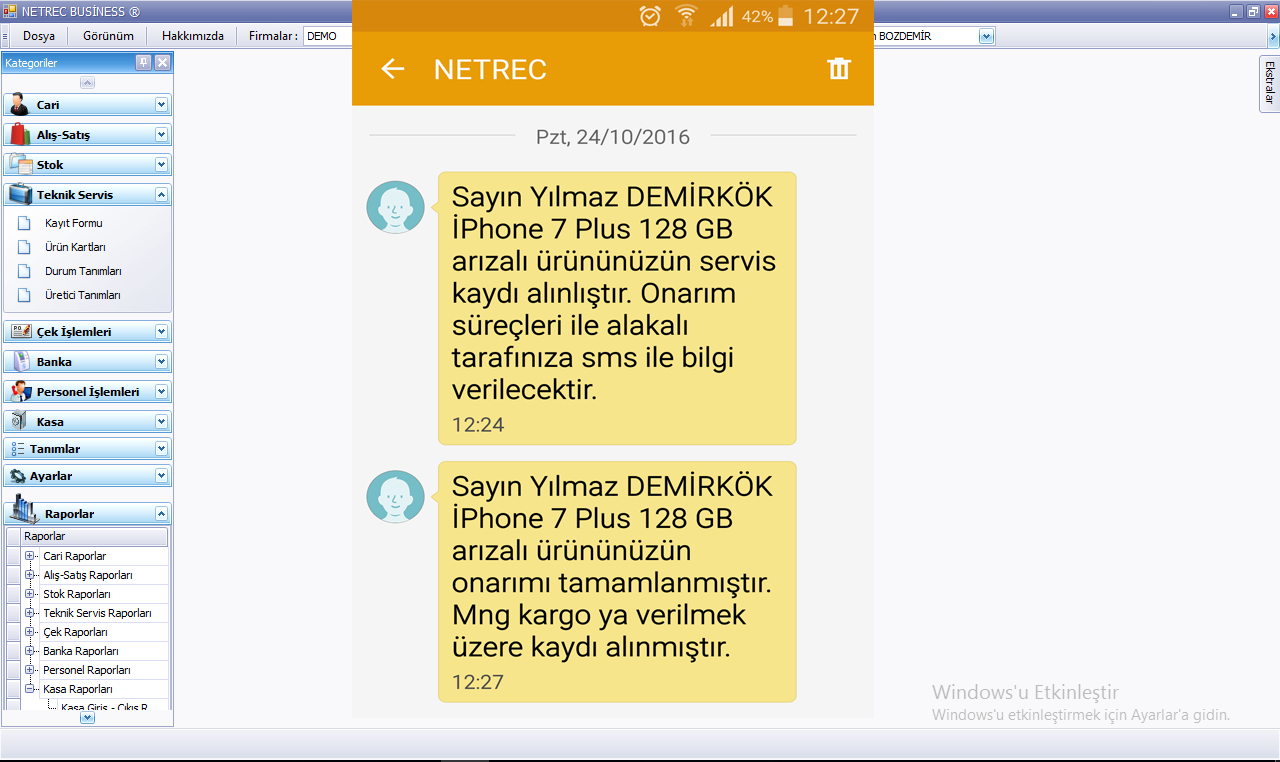Click the Cari person icon
The height and width of the screenshot is (762, 1280).
tap(19, 105)
